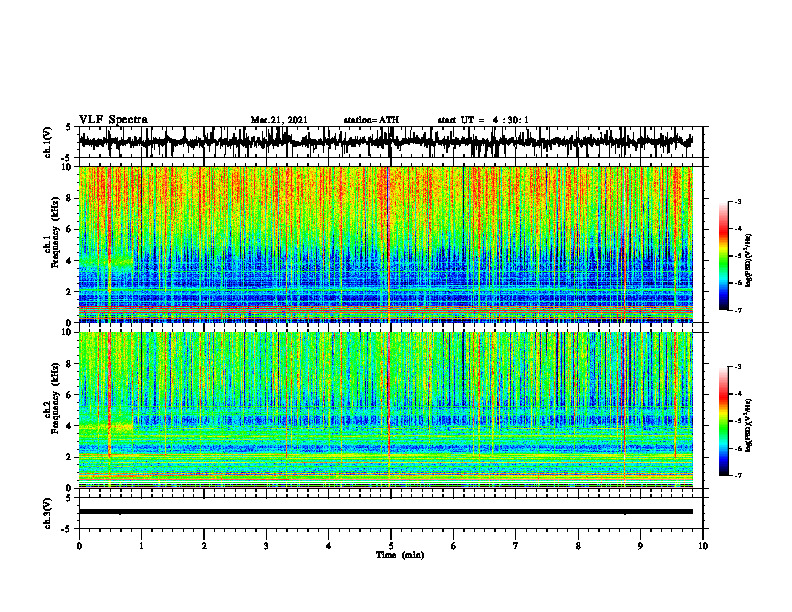Select the "start UT = 4 :30: 1" text
The image size is (792, 612).
[x=483, y=120]
